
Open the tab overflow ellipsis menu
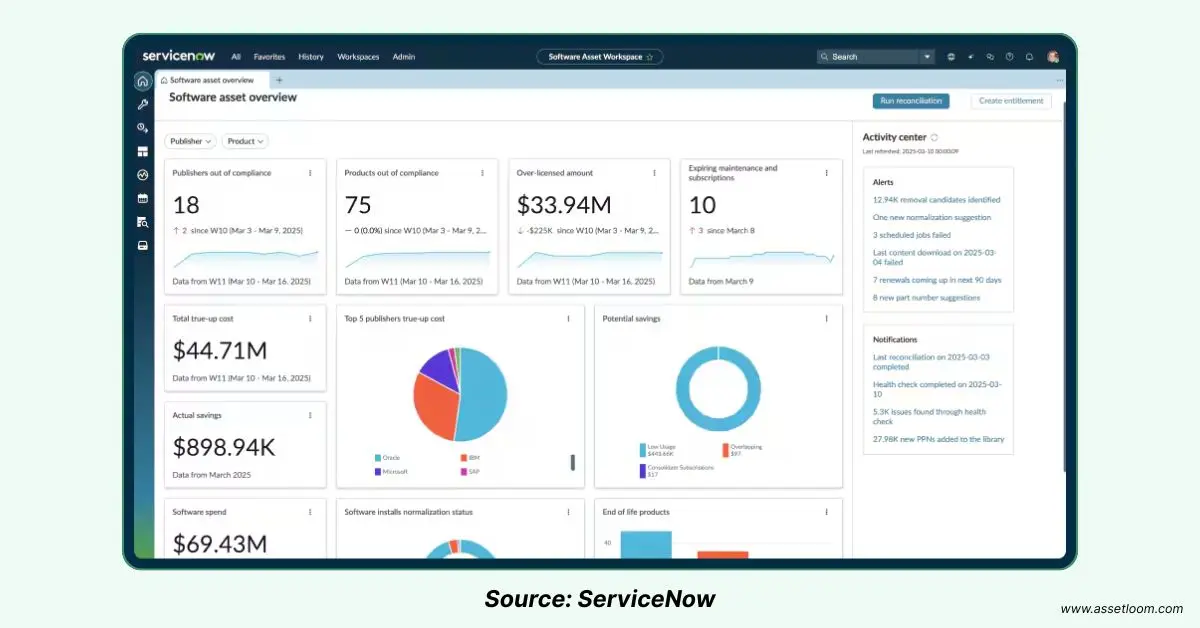pos(1059,80)
